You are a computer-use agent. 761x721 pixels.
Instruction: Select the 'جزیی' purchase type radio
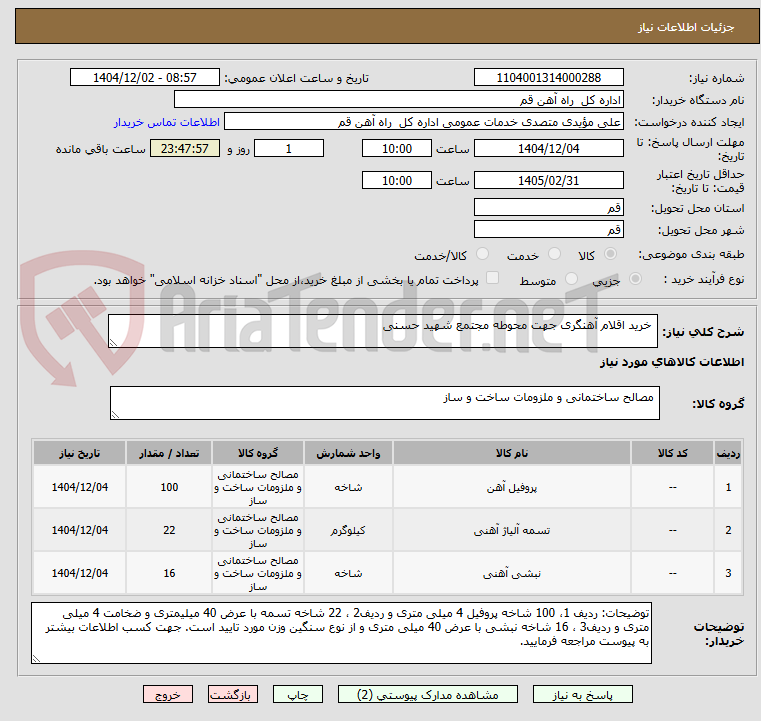pyautogui.click(x=635, y=279)
